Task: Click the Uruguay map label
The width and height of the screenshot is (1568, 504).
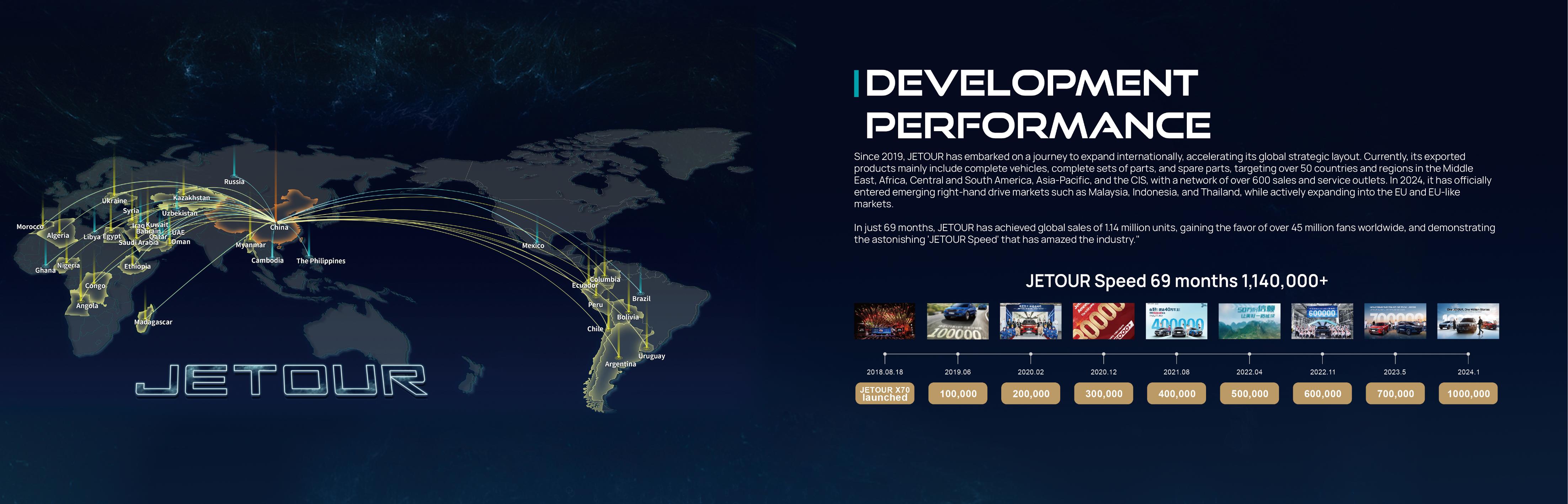Action: pyautogui.click(x=651, y=356)
